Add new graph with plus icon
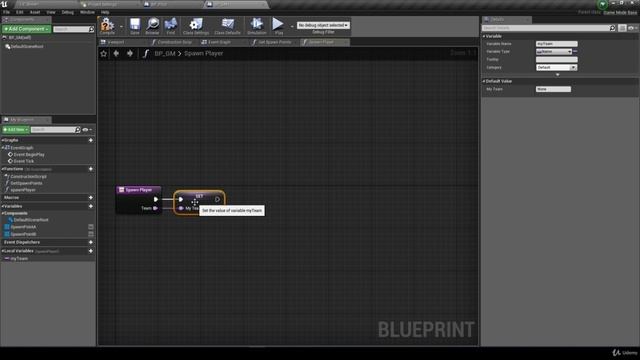The image size is (640, 360). tap(91, 140)
